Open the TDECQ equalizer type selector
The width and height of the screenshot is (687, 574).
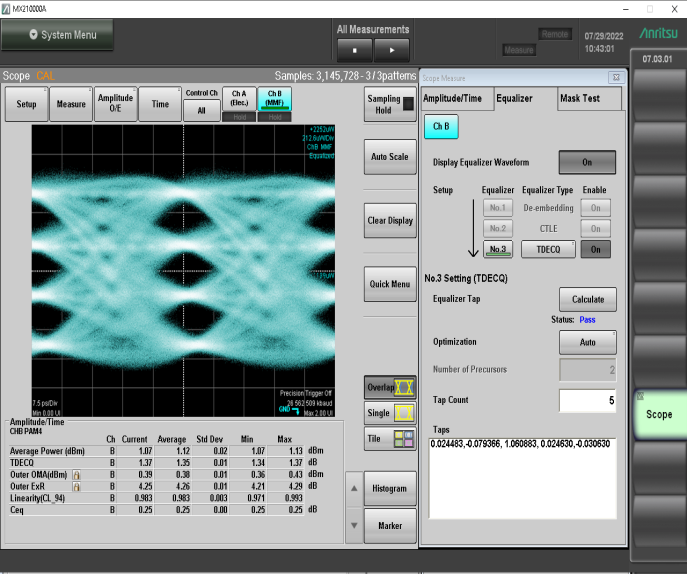tap(548, 249)
